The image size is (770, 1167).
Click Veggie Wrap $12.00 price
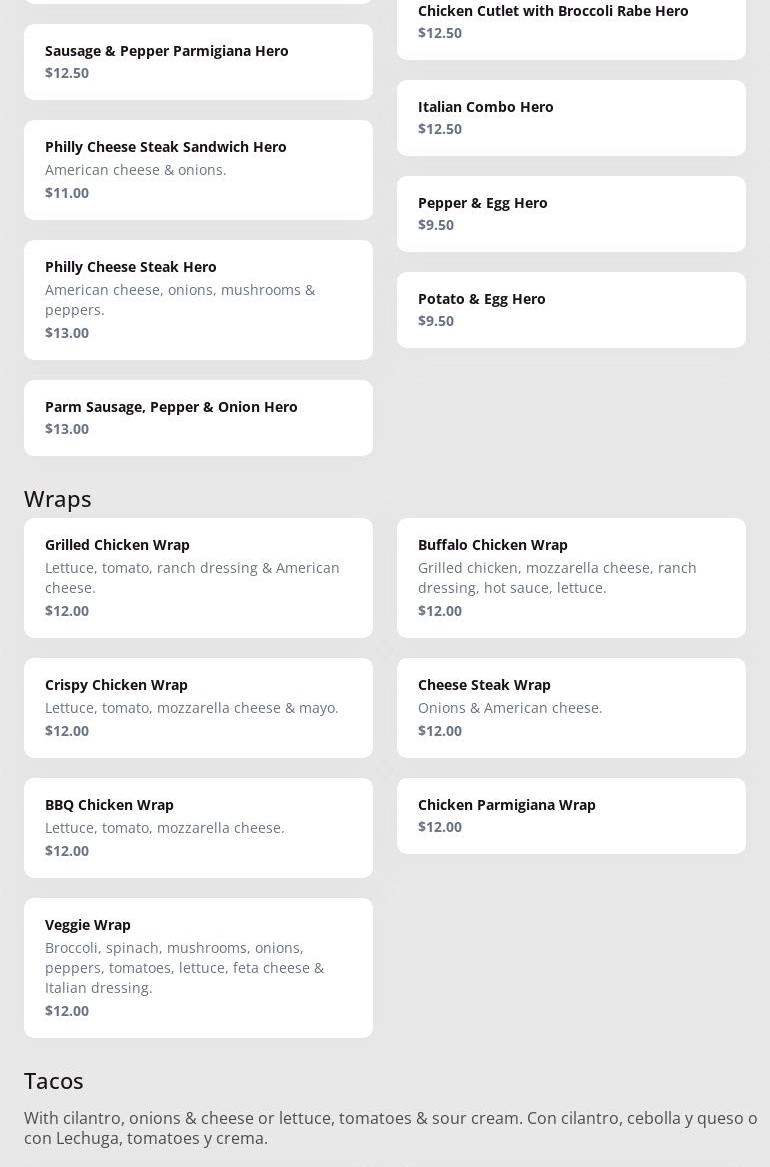67,1011
